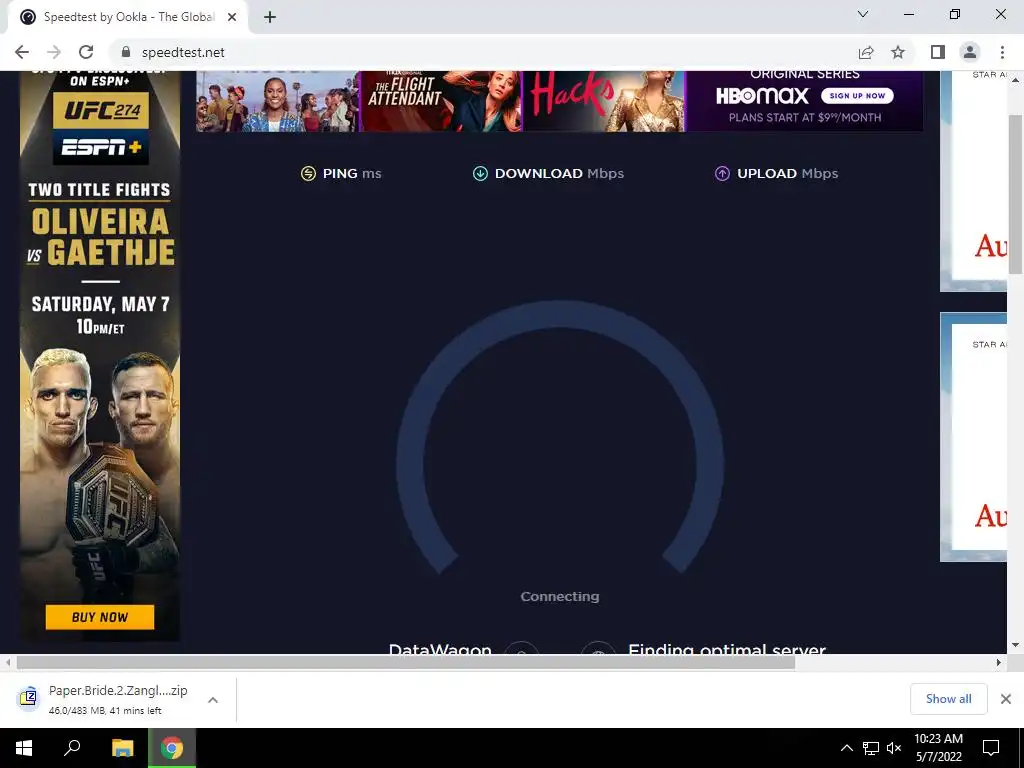Show all downloads
Viewport: 1024px width, 768px height.
point(948,699)
